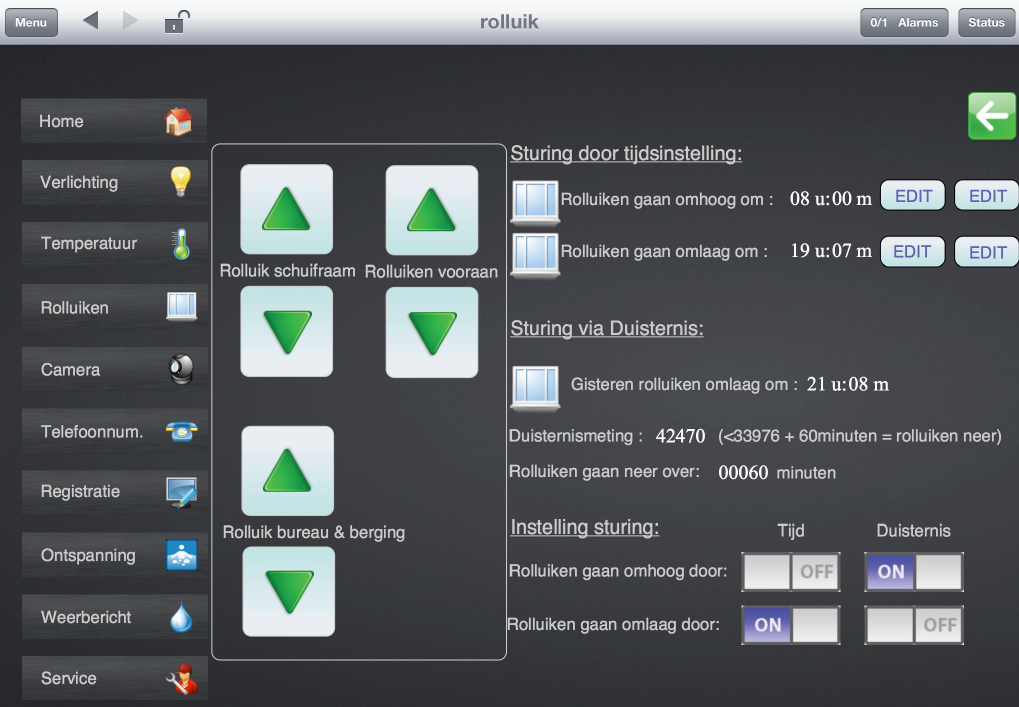Open Verlichting lighting section

(x=114, y=182)
